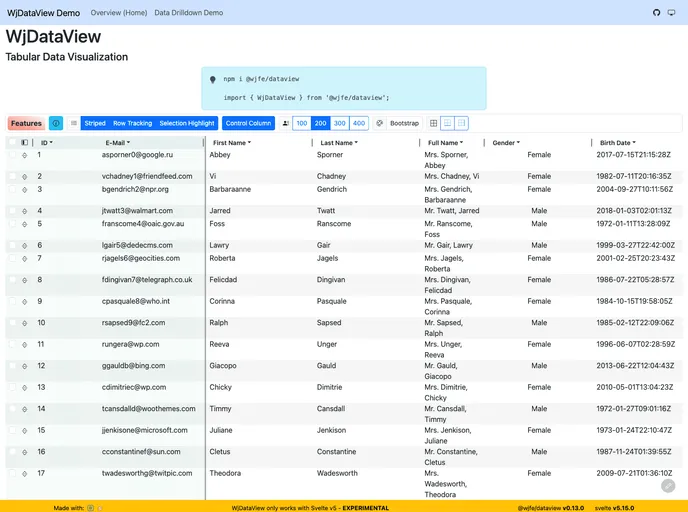Click the info icon button beside Features

tap(56, 123)
